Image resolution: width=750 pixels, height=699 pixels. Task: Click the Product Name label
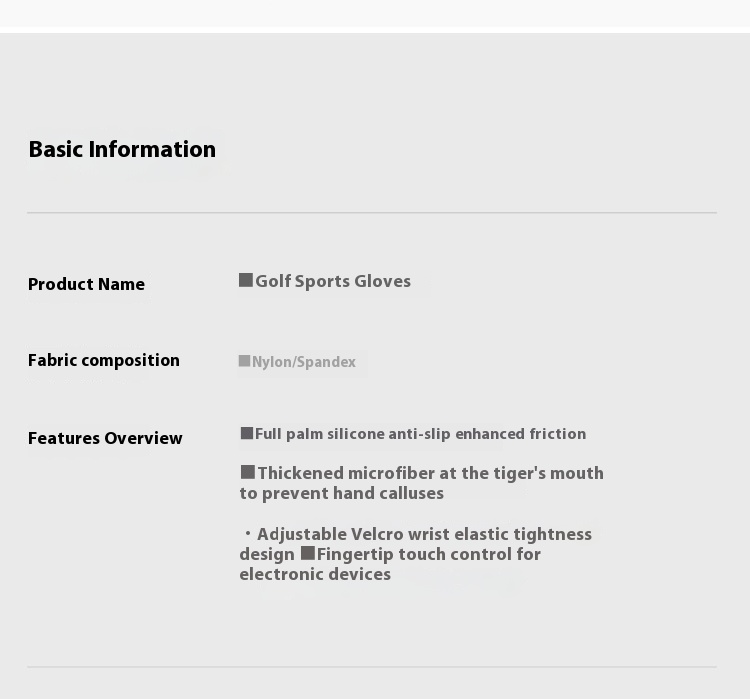(x=86, y=284)
